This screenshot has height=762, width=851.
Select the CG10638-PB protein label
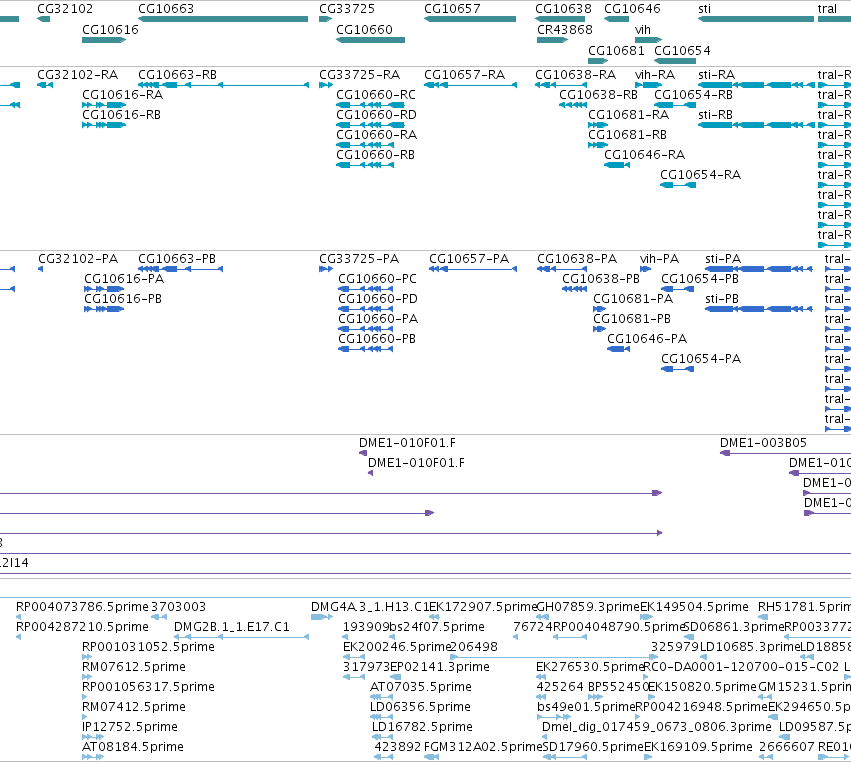601,278
